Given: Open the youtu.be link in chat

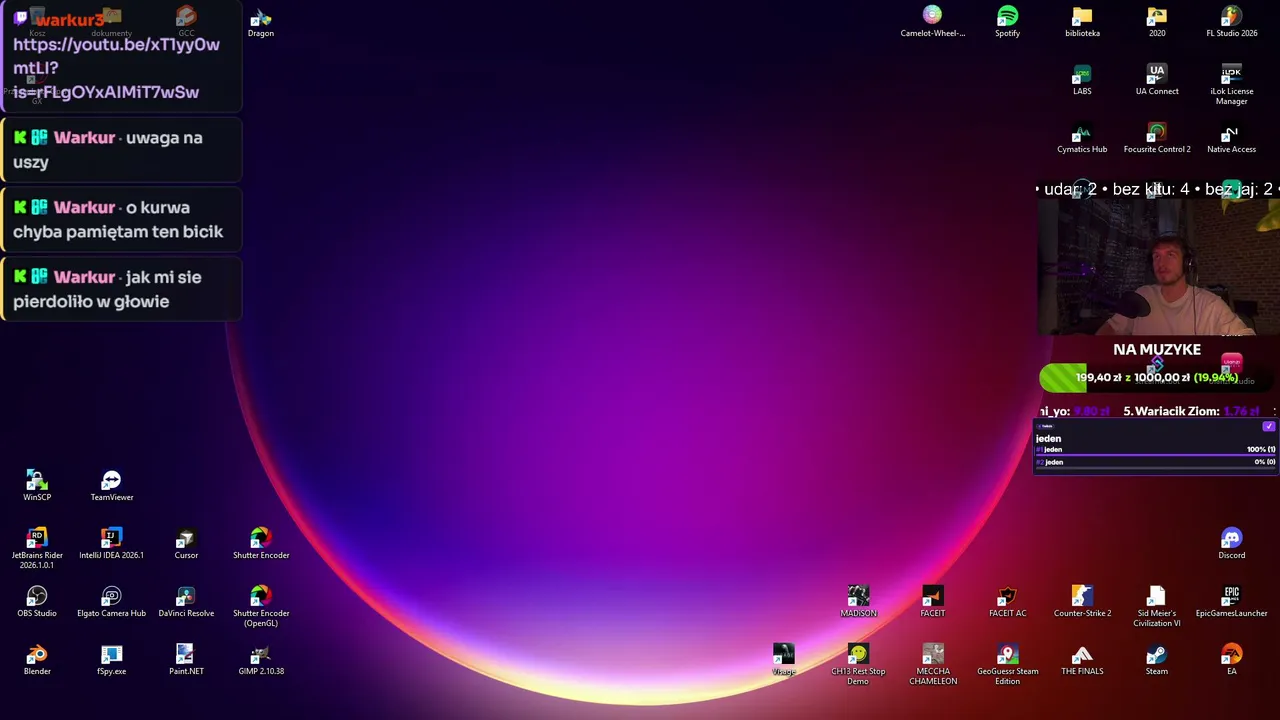Looking at the screenshot, I should tap(116, 68).
